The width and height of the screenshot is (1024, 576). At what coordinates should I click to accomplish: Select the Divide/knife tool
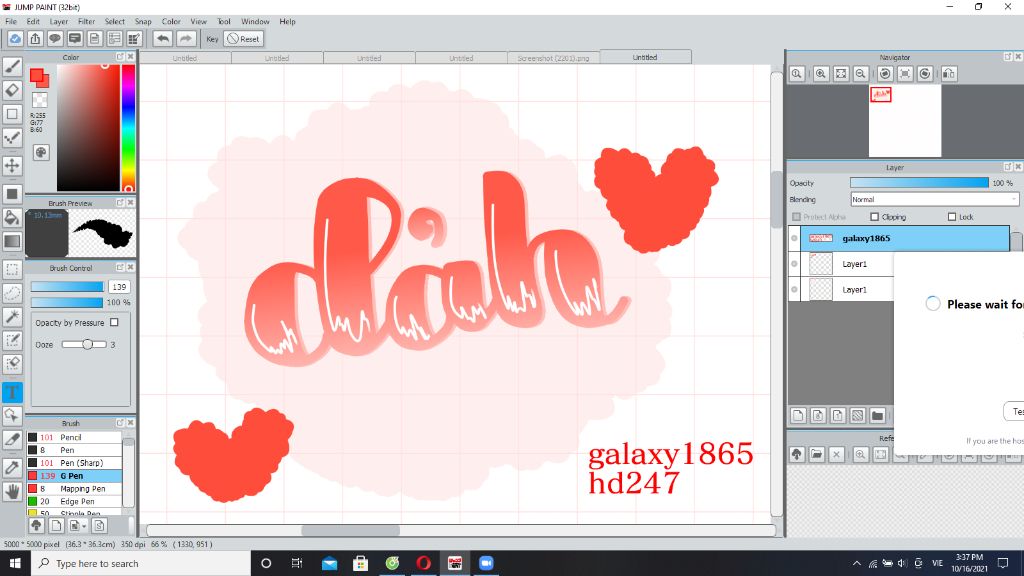pos(12,440)
